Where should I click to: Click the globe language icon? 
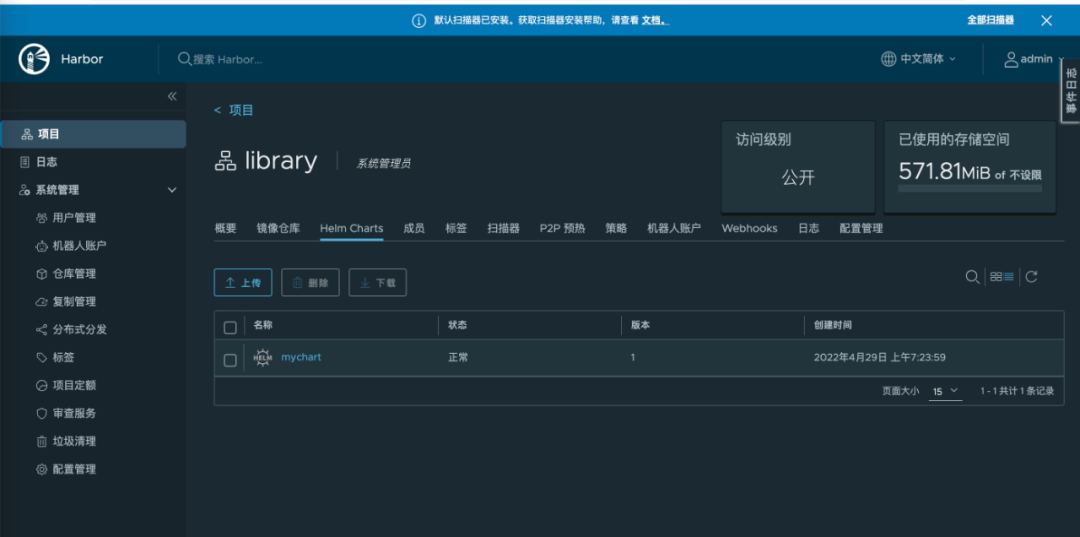click(x=889, y=59)
